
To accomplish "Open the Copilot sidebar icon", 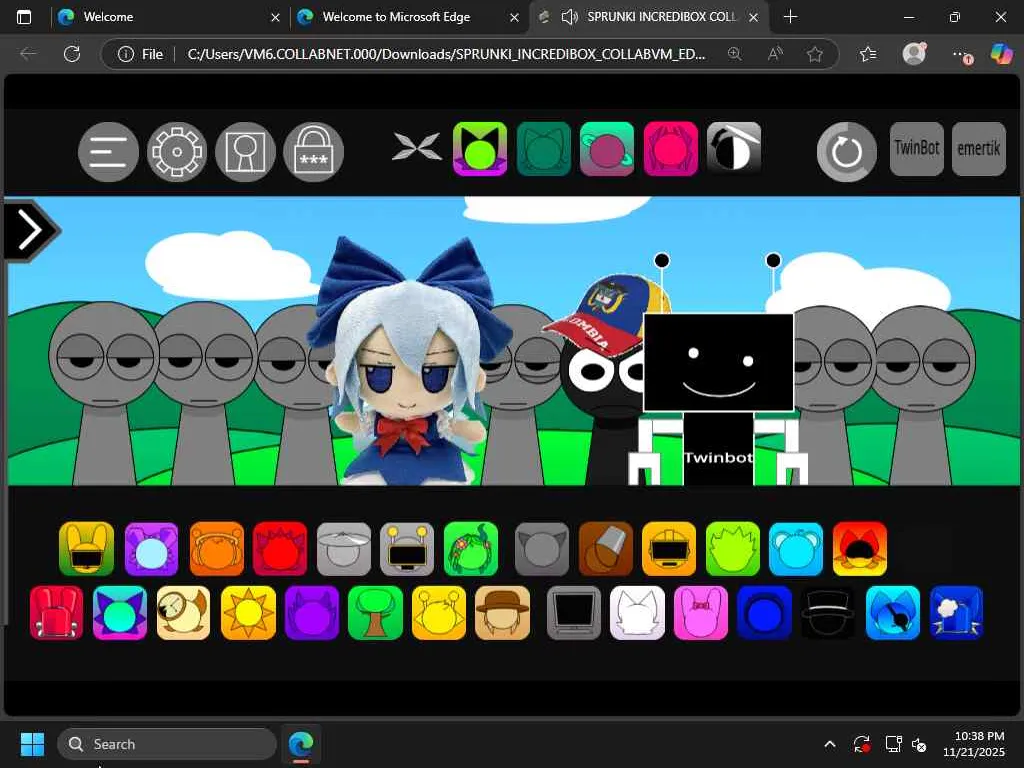I will point(1000,54).
